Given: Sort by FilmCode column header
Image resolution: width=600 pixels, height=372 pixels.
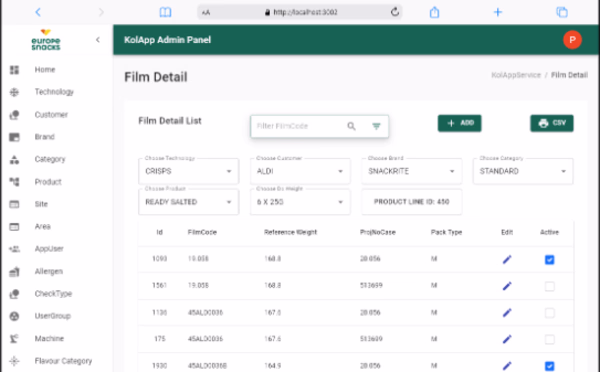Looking at the screenshot, I should (202, 232).
